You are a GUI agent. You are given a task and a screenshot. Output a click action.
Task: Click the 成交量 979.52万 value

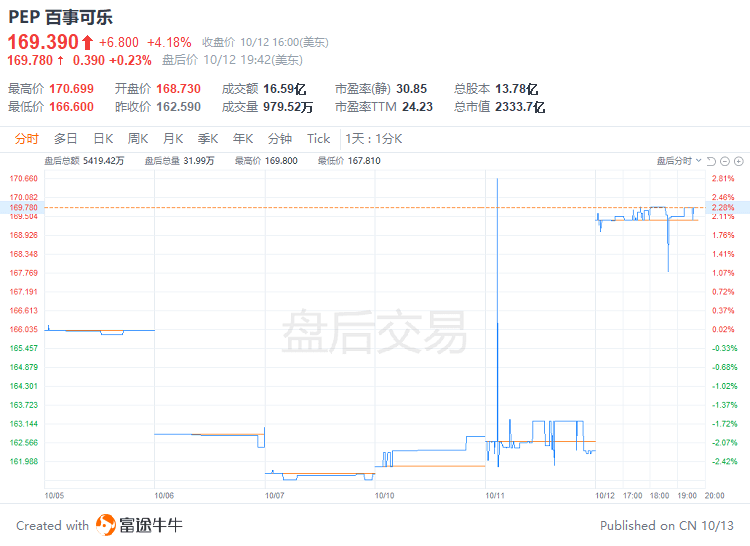click(x=288, y=107)
